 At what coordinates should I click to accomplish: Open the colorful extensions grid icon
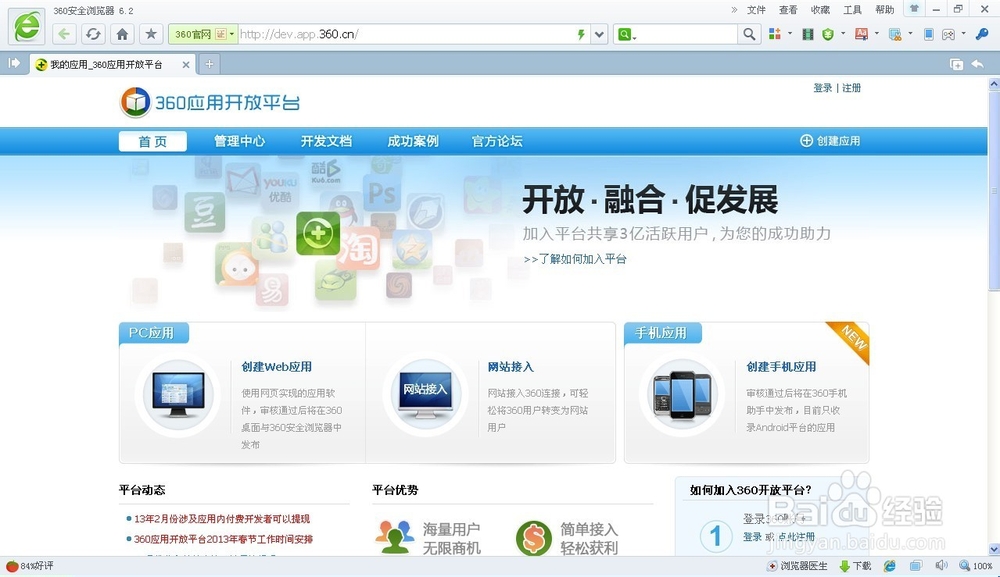pos(775,34)
